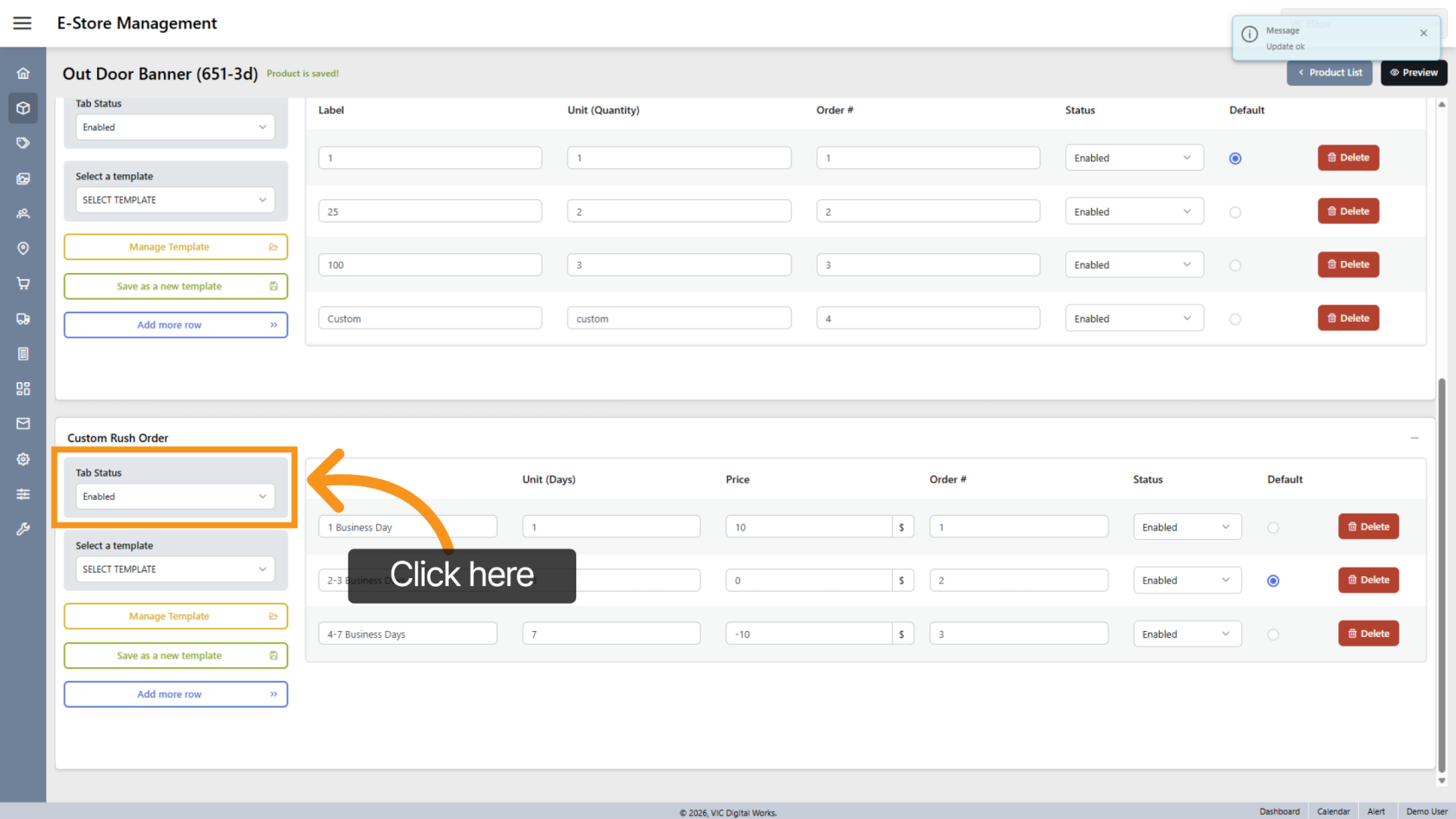
Task: Open the mail envelope sidebar icon
Action: [23, 424]
